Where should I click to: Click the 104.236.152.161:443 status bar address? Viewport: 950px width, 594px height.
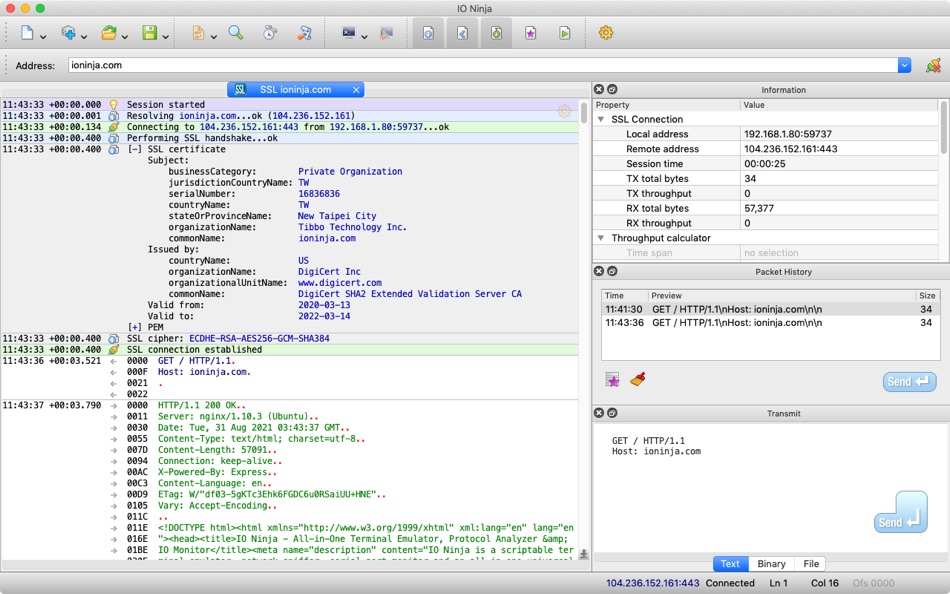[653, 583]
